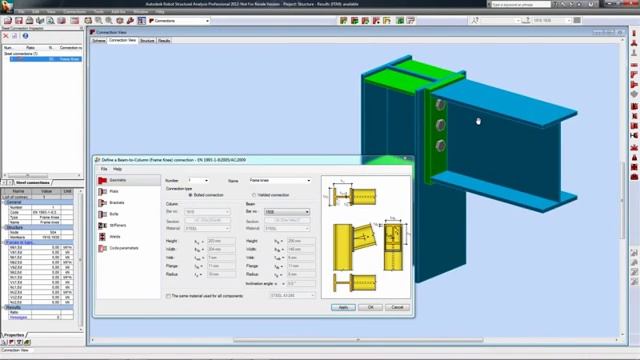Select the Steel connections tab under the inspector
The width and height of the screenshot is (640, 360).
[x=32, y=183]
